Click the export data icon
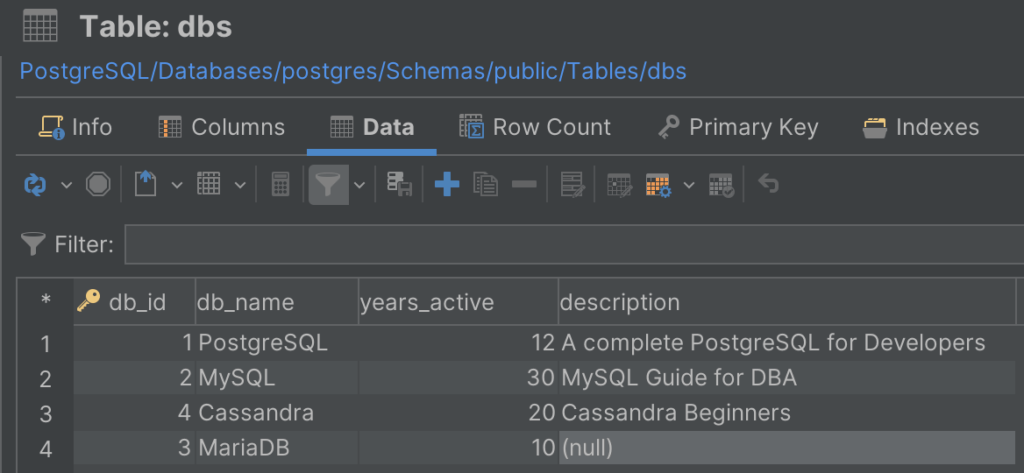The width and height of the screenshot is (1024, 473). point(146,185)
